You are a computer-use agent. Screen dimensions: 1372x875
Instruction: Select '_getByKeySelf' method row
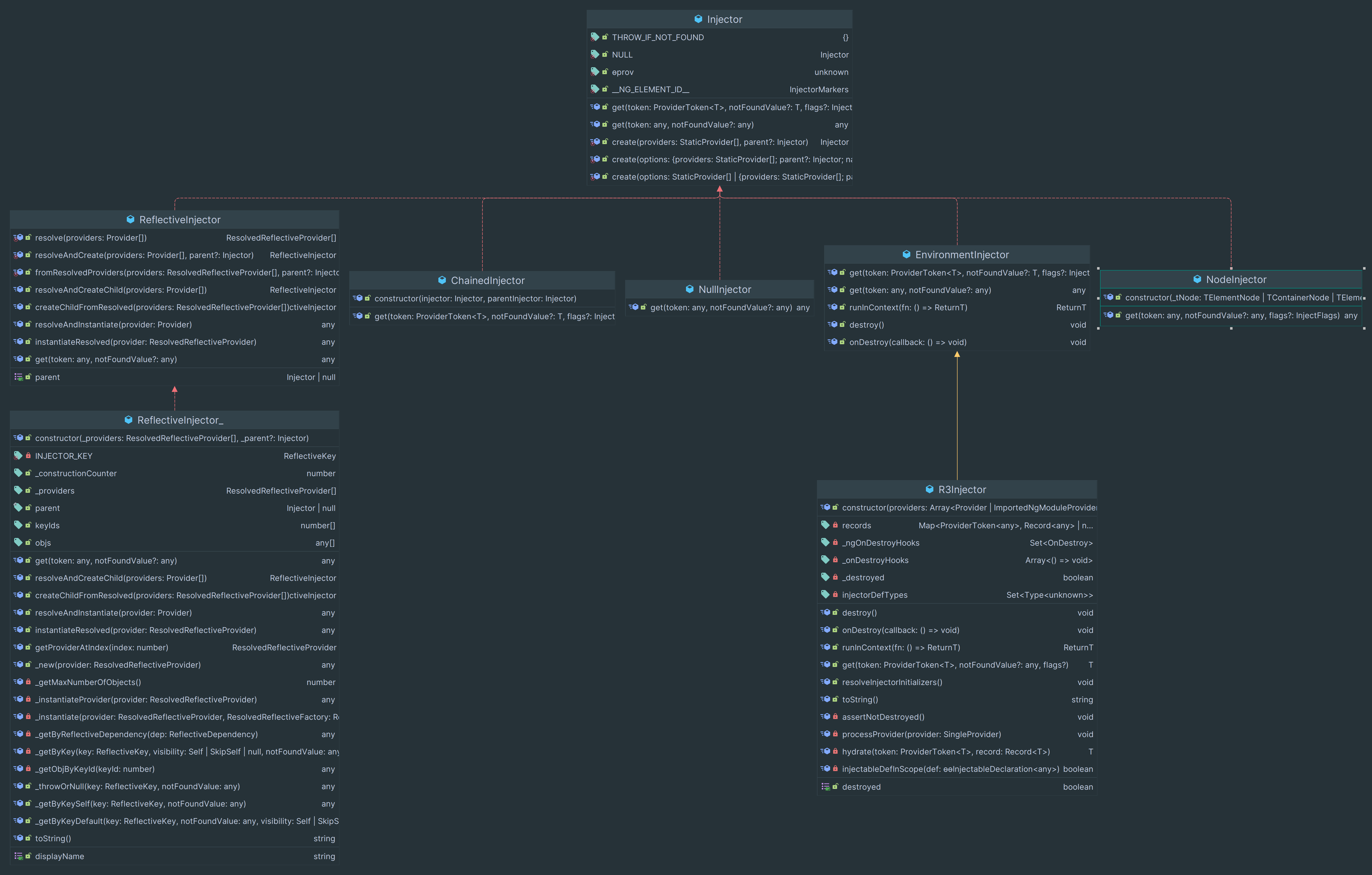[174, 804]
